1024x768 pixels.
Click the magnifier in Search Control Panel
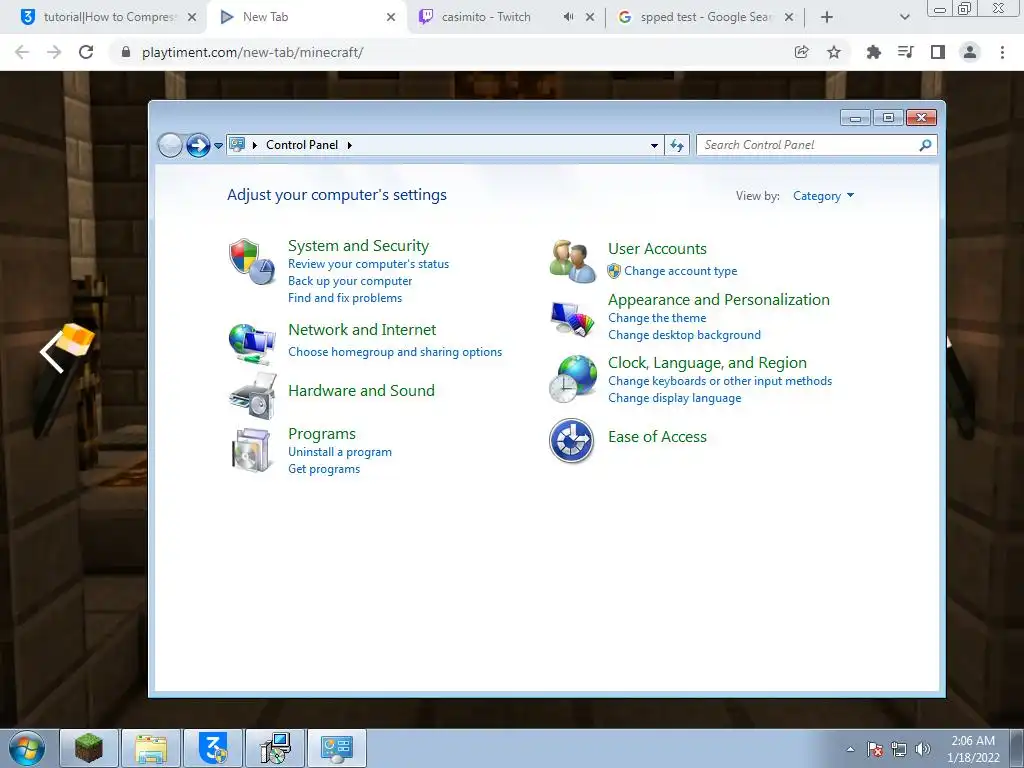(x=925, y=145)
